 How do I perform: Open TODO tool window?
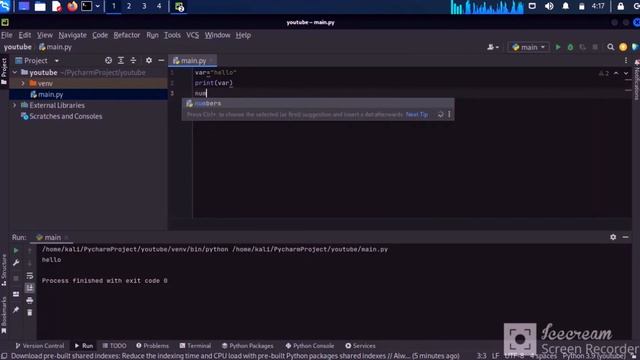114,346
